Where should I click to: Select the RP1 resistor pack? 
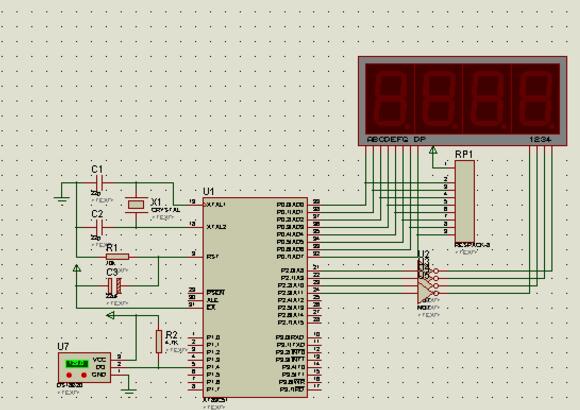(x=465, y=201)
